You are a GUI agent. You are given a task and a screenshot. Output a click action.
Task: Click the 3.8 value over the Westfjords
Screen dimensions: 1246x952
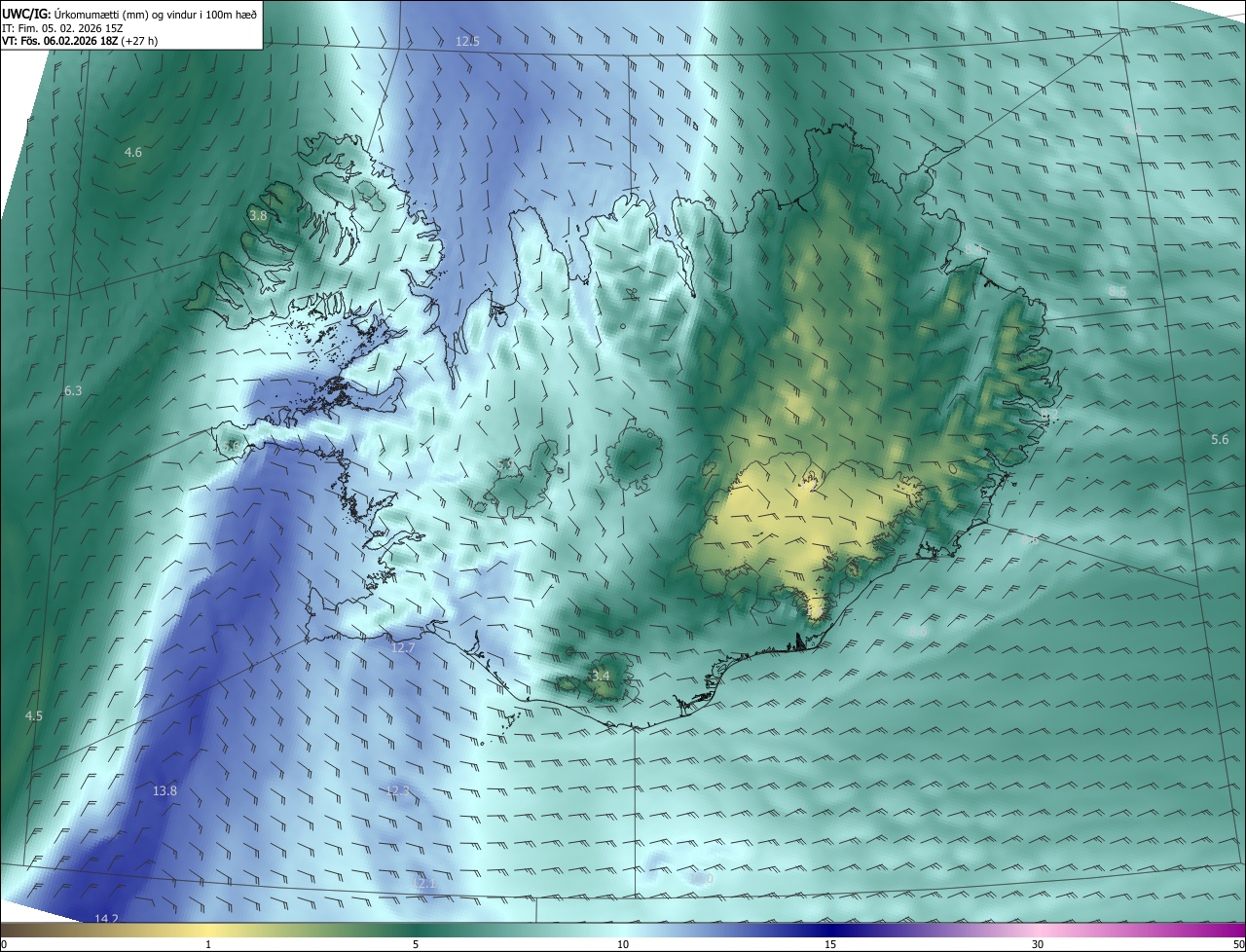click(x=258, y=215)
